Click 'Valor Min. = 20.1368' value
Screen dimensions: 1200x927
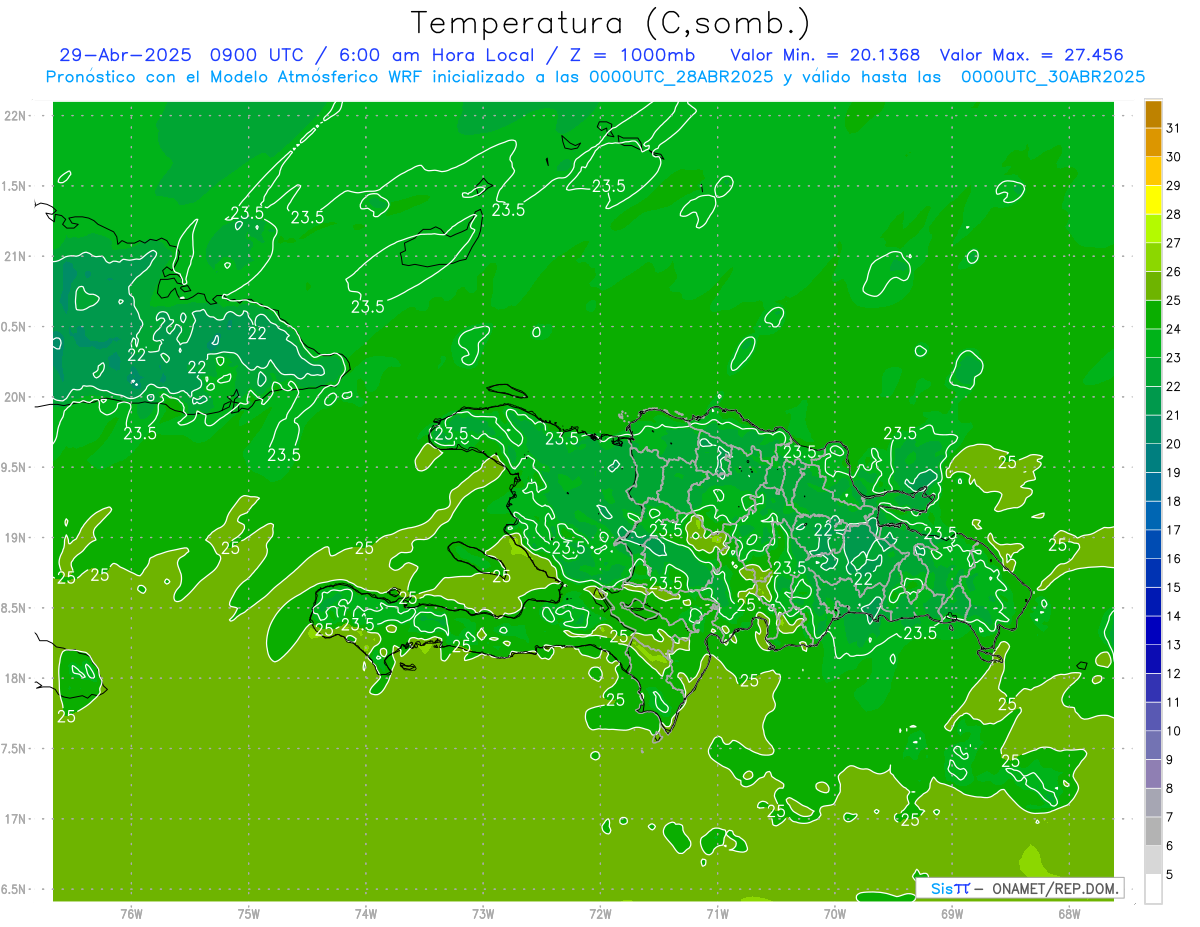(x=825, y=55)
